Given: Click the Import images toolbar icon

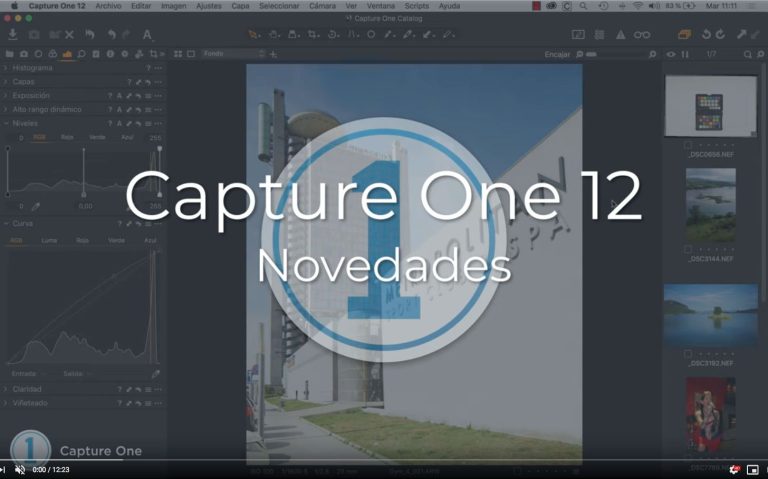Looking at the screenshot, I should click(13, 34).
